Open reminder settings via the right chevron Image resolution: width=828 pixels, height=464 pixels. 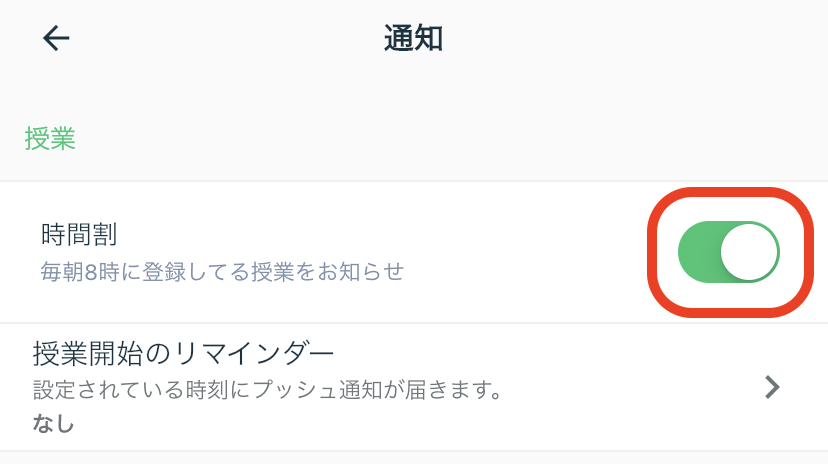click(x=772, y=387)
